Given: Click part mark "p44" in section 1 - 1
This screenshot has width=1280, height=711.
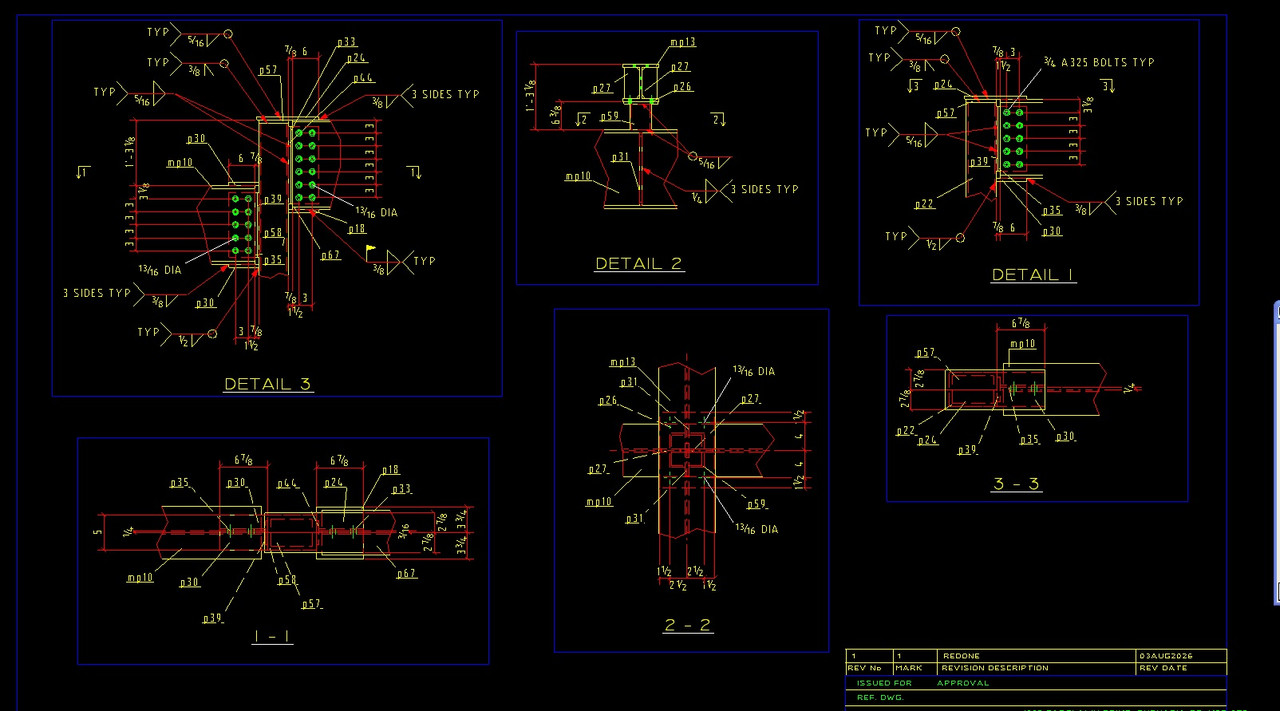Looking at the screenshot, I should 287,484.
